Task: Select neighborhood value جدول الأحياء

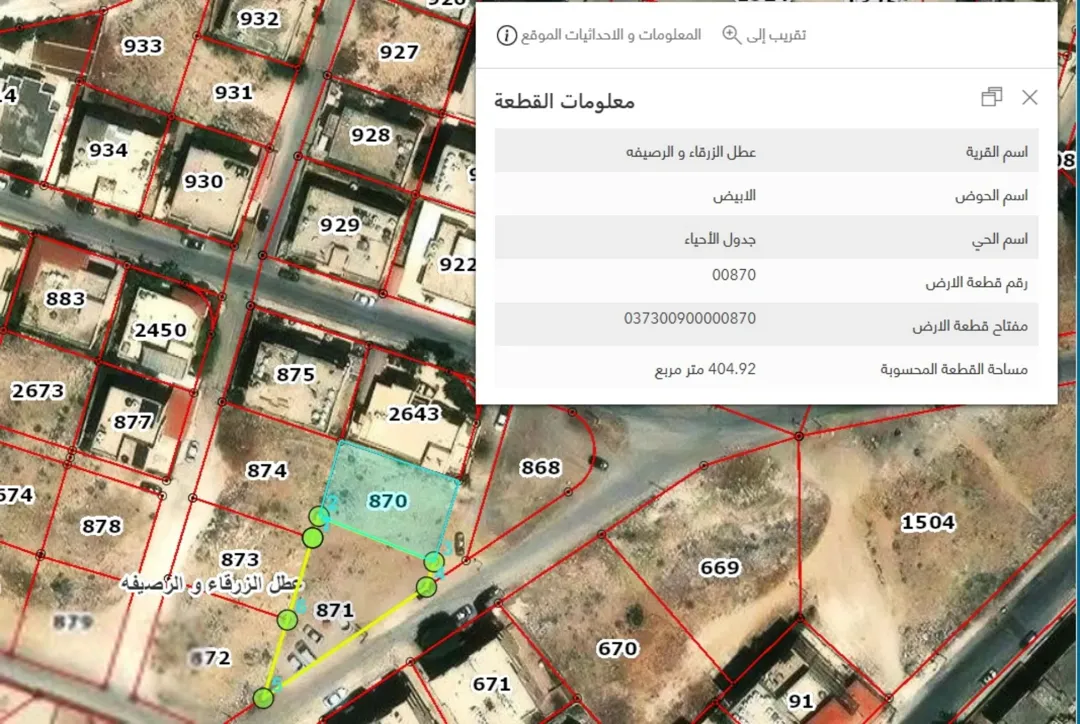Action: 720,239
